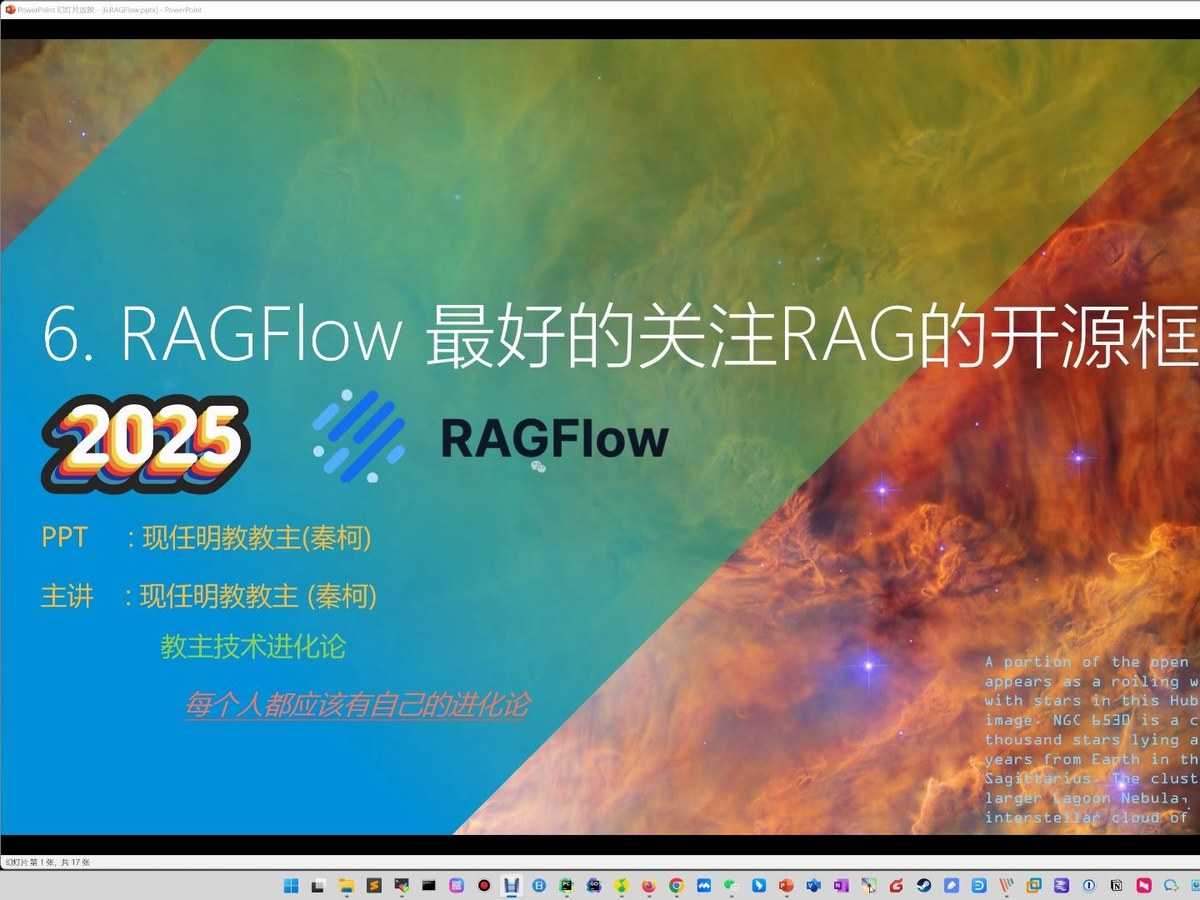The image size is (1200, 900).
Task: Launch Firefox from the taskbar
Action: coord(649,885)
